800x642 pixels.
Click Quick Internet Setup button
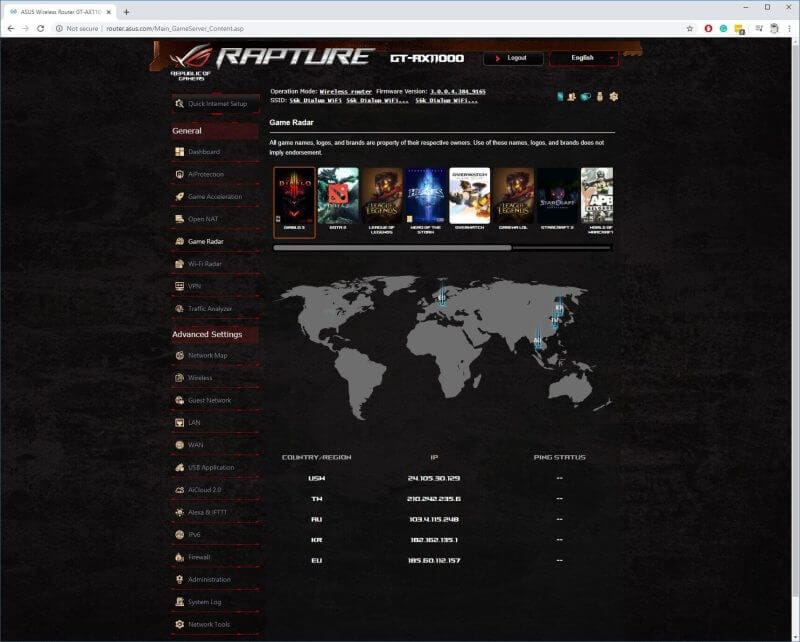216,104
